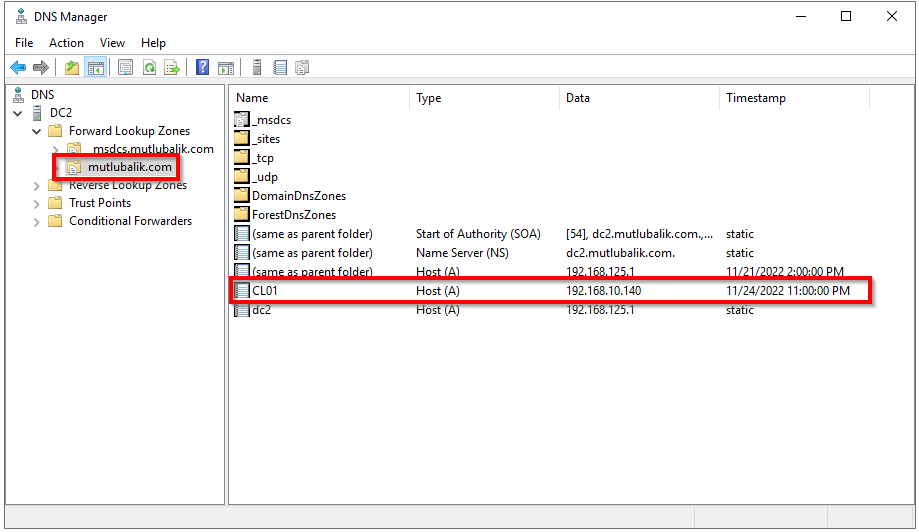Image resolution: width=919 pixels, height=532 pixels.
Task: Select the ForestDnsZones entry name
Action: (294, 214)
